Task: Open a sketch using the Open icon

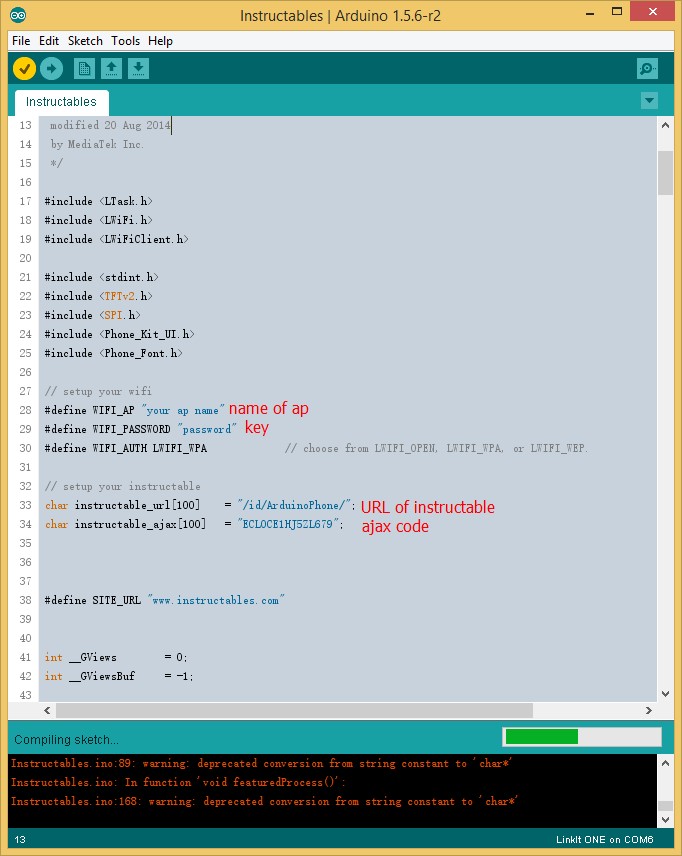Action: (111, 69)
